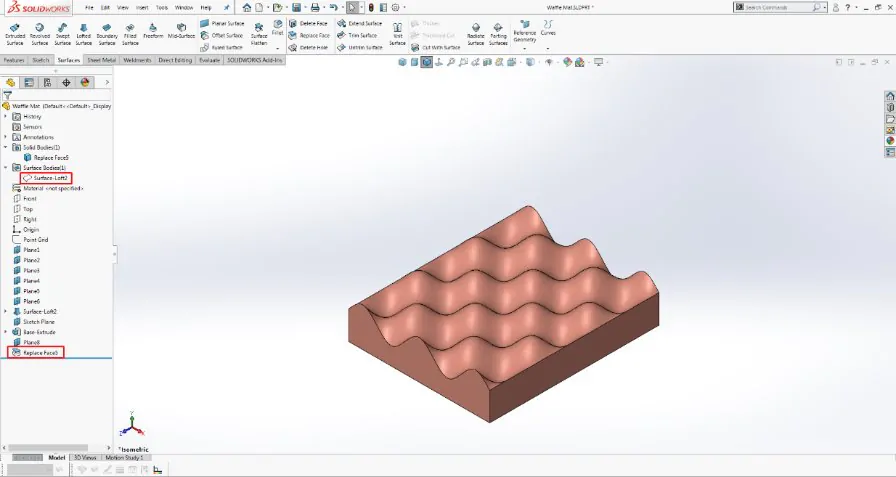Viewport: 896px width, 477px height.
Task: Select the Surface-Loft2 surface body
Action: coord(46,178)
